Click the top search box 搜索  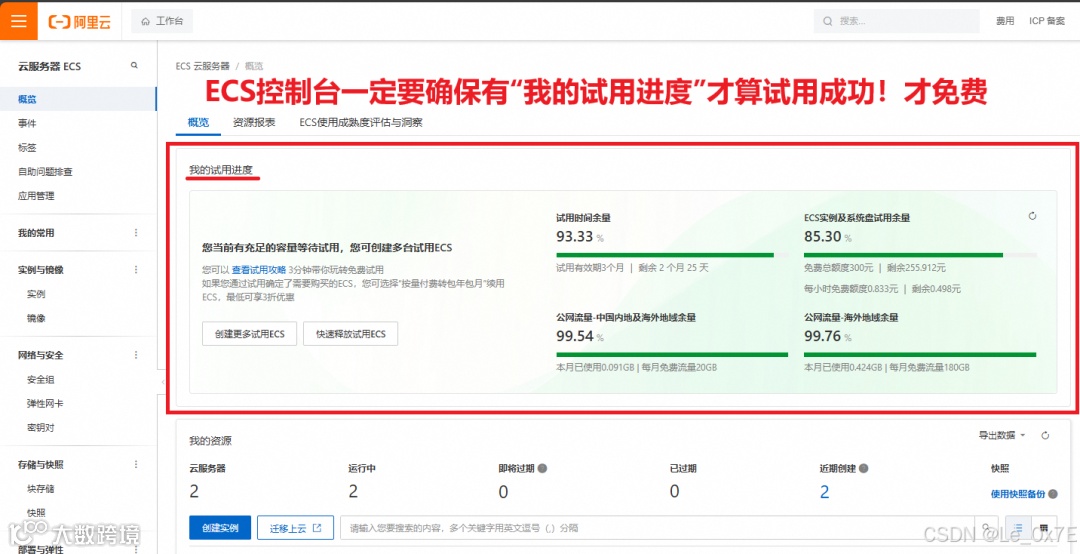[897, 21]
